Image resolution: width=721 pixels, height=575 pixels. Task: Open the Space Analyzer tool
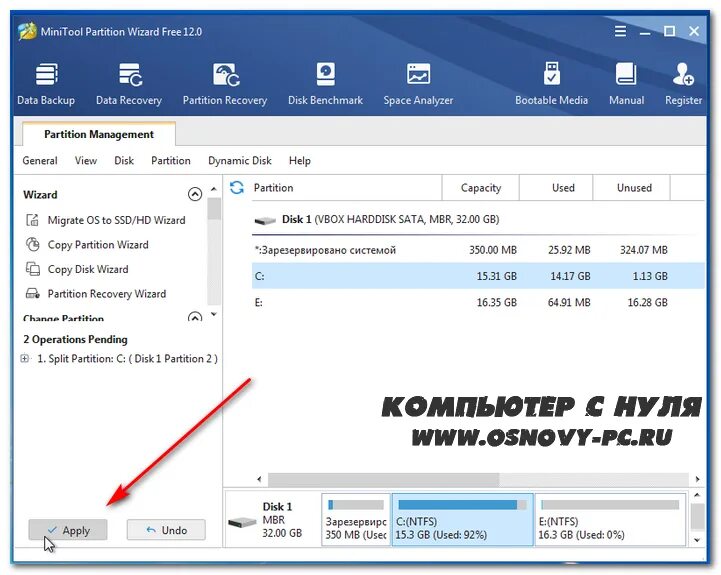pyautogui.click(x=418, y=84)
